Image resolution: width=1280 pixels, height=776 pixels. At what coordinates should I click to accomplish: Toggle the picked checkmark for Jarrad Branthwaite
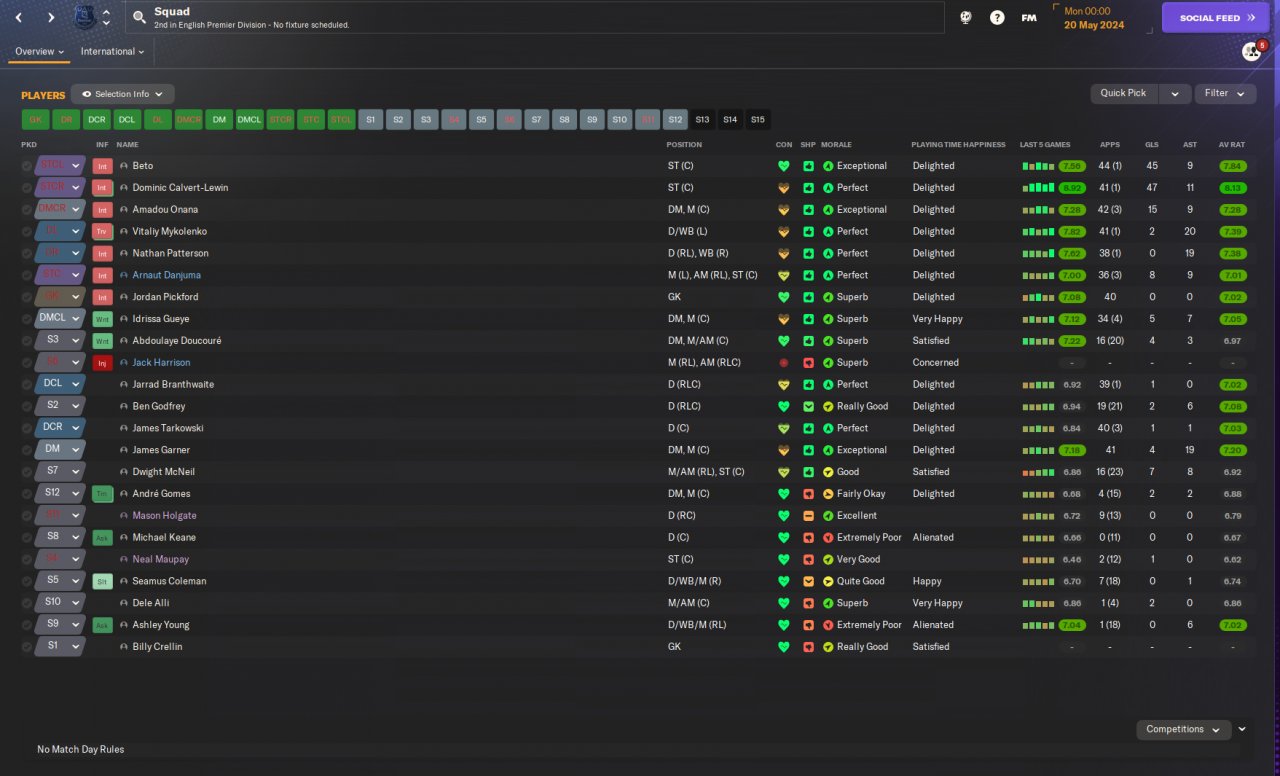(x=27, y=385)
